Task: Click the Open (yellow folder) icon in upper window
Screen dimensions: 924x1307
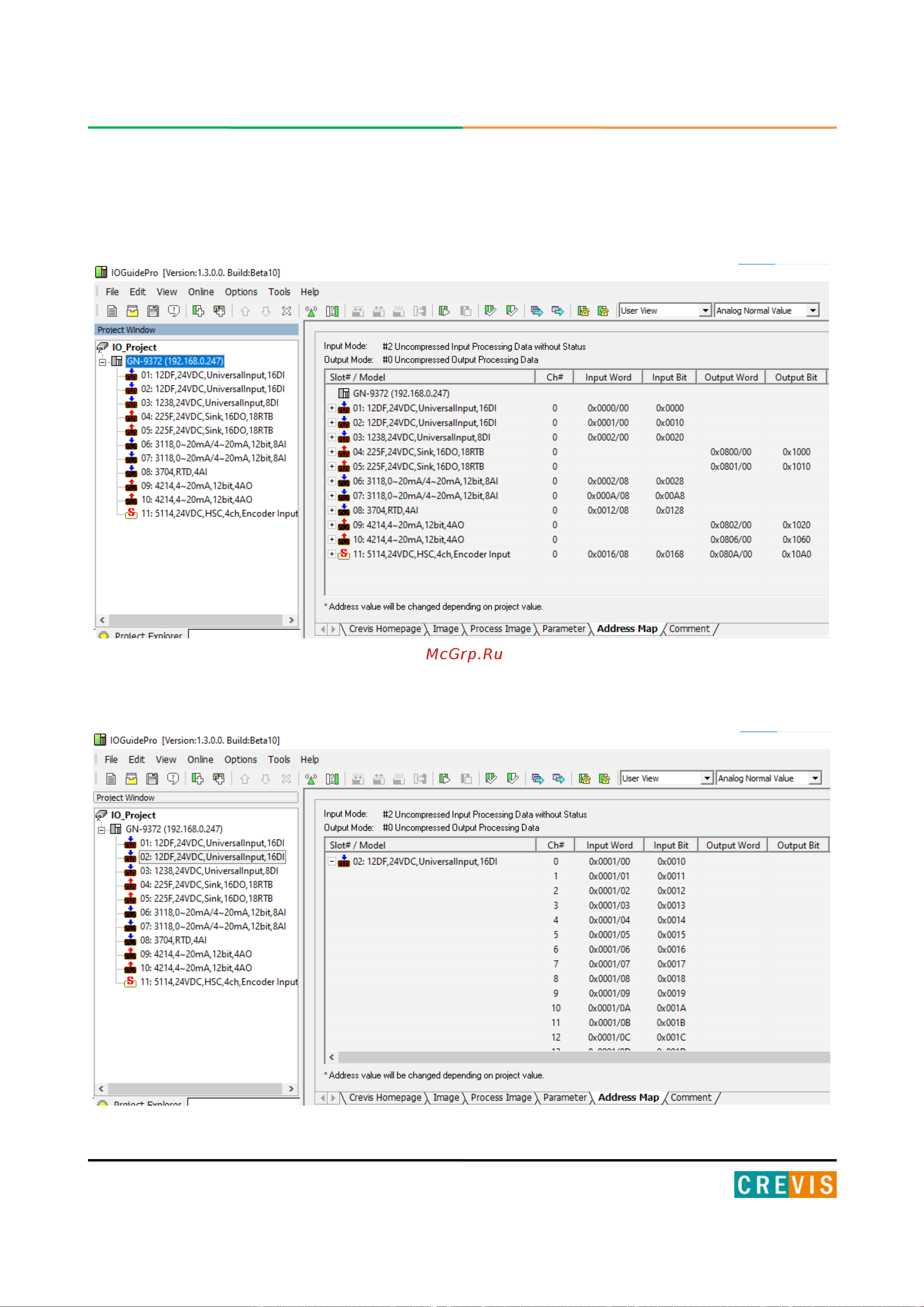Action: (133, 311)
